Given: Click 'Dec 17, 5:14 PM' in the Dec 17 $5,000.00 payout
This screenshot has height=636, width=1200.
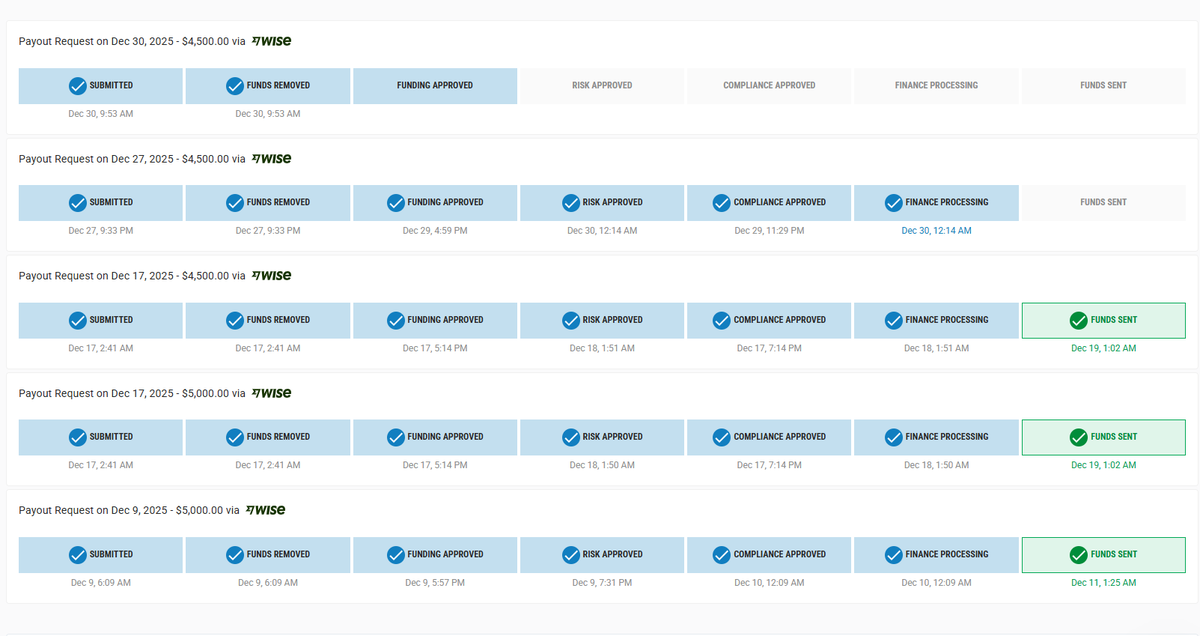Looking at the screenshot, I should pyautogui.click(x=435, y=466).
